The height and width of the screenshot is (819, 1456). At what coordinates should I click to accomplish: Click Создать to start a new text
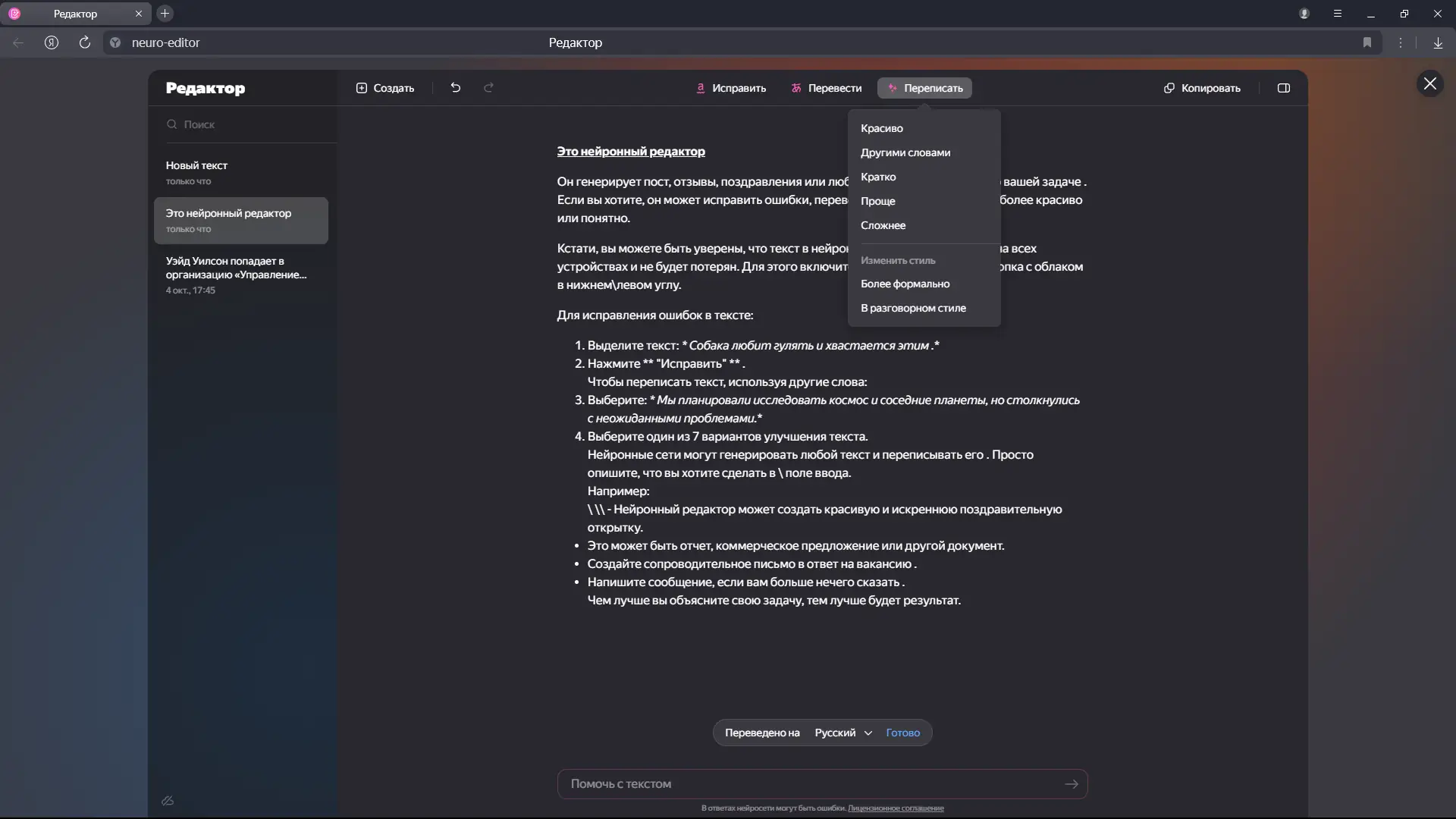(x=385, y=88)
